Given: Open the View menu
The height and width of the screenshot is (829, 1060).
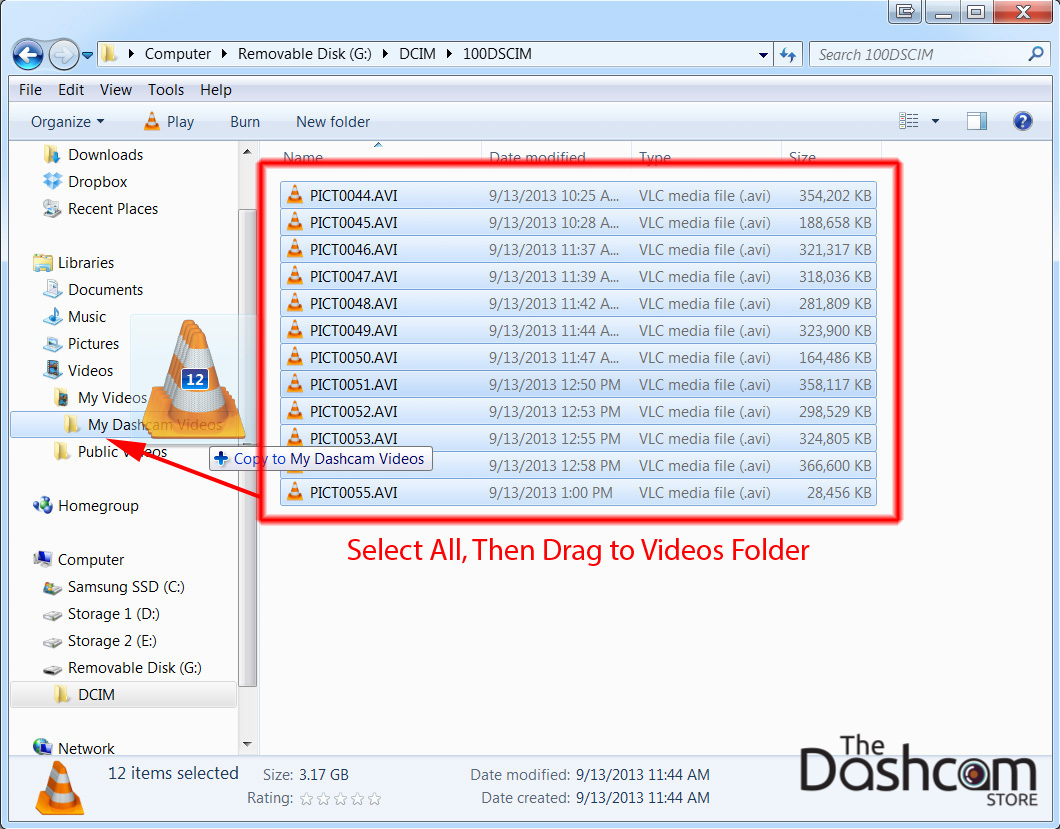Looking at the screenshot, I should click(116, 90).
